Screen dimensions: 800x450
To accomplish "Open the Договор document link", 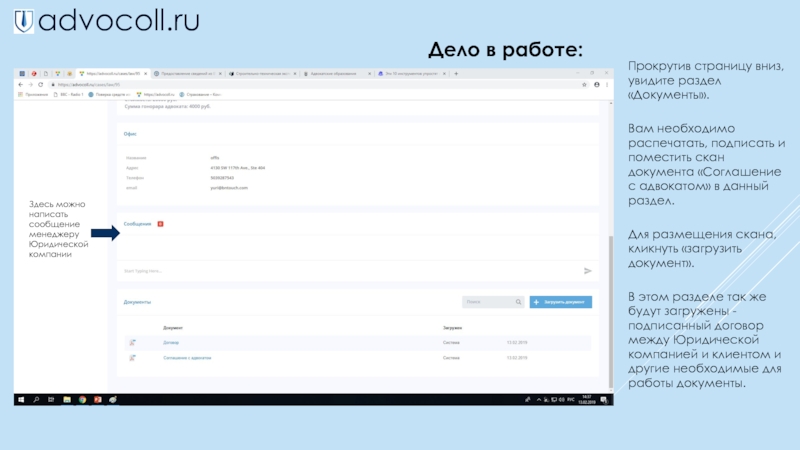I will pos(171,343).
